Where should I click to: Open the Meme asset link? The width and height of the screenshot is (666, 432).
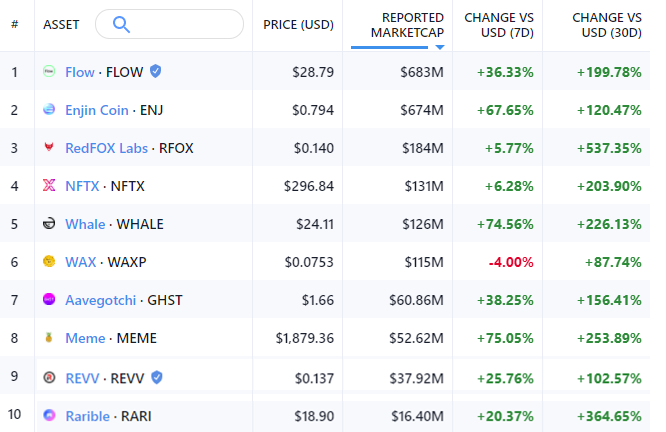tap(85, 338)
